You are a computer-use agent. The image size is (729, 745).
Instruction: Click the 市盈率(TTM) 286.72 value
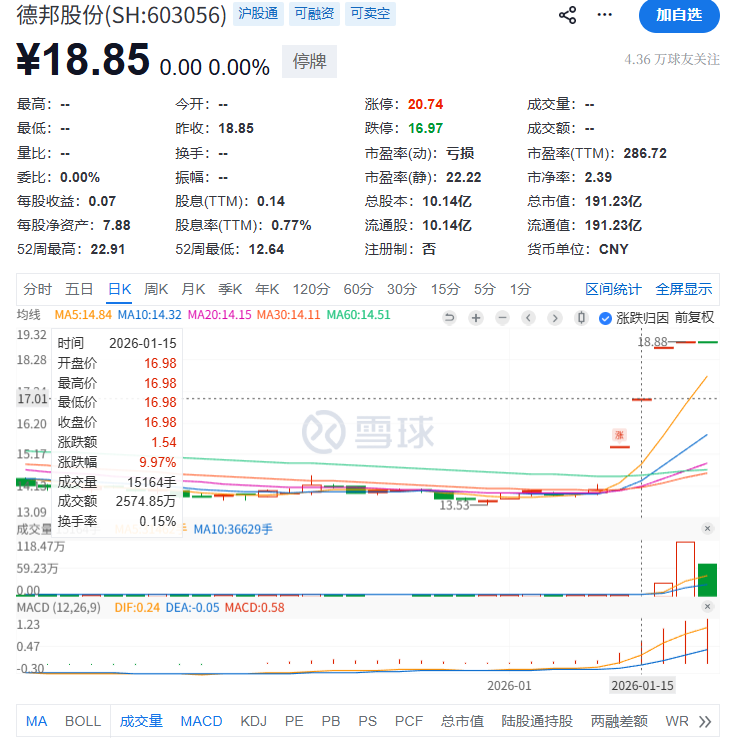645,153
